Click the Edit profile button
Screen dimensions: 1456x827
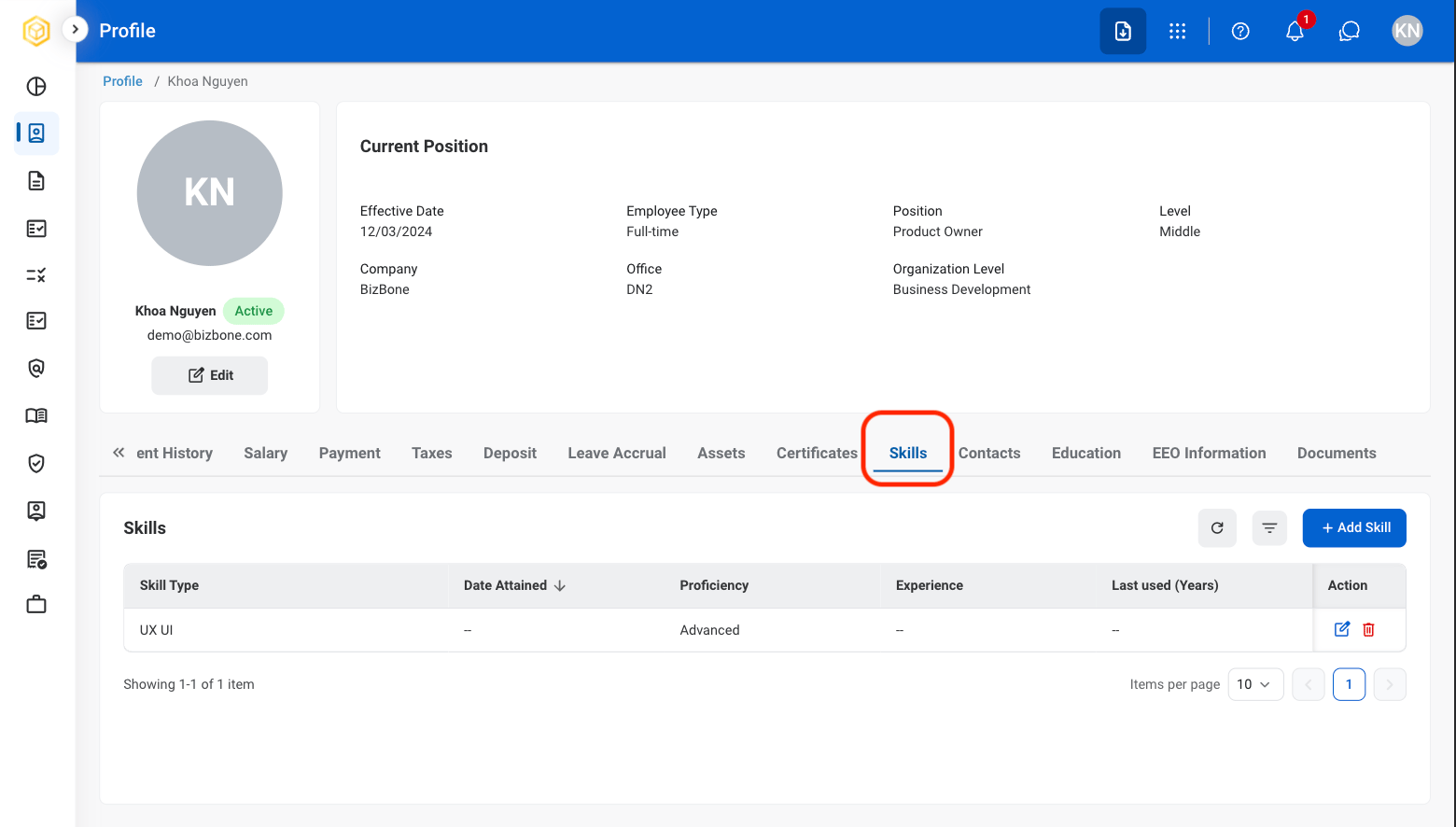coord(210,375)
